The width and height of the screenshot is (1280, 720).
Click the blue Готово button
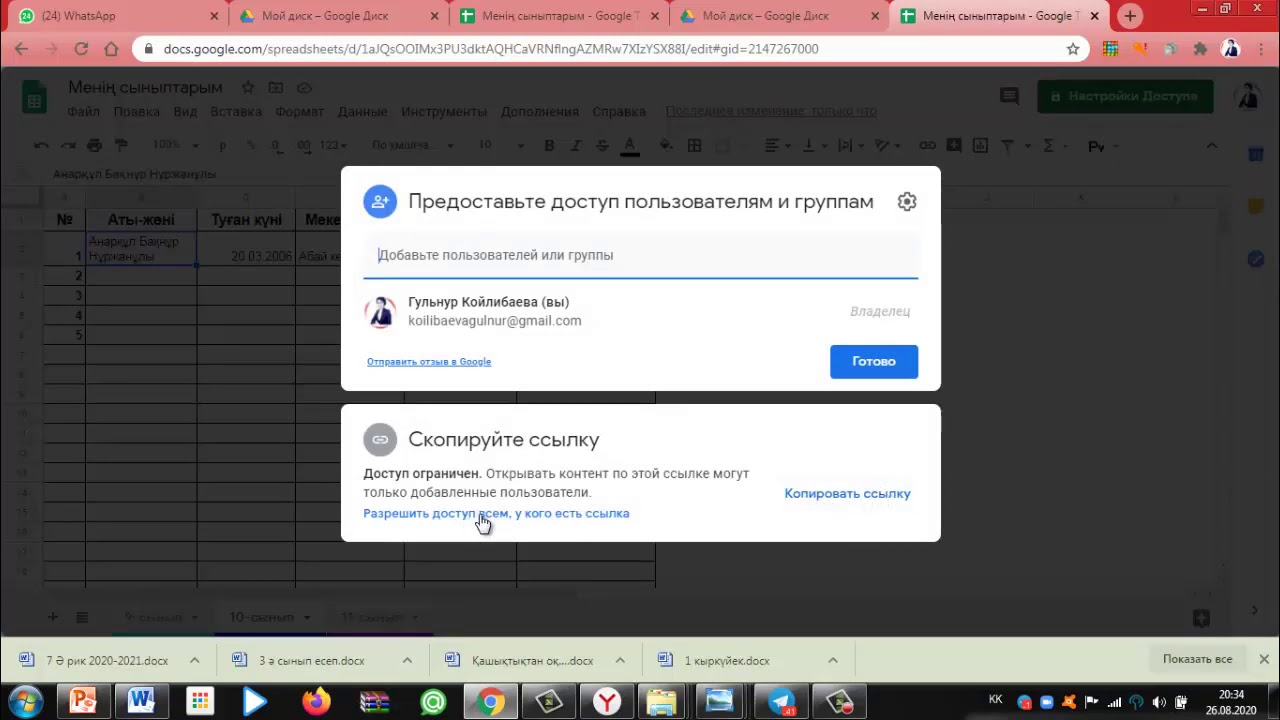tap(874, 361)
